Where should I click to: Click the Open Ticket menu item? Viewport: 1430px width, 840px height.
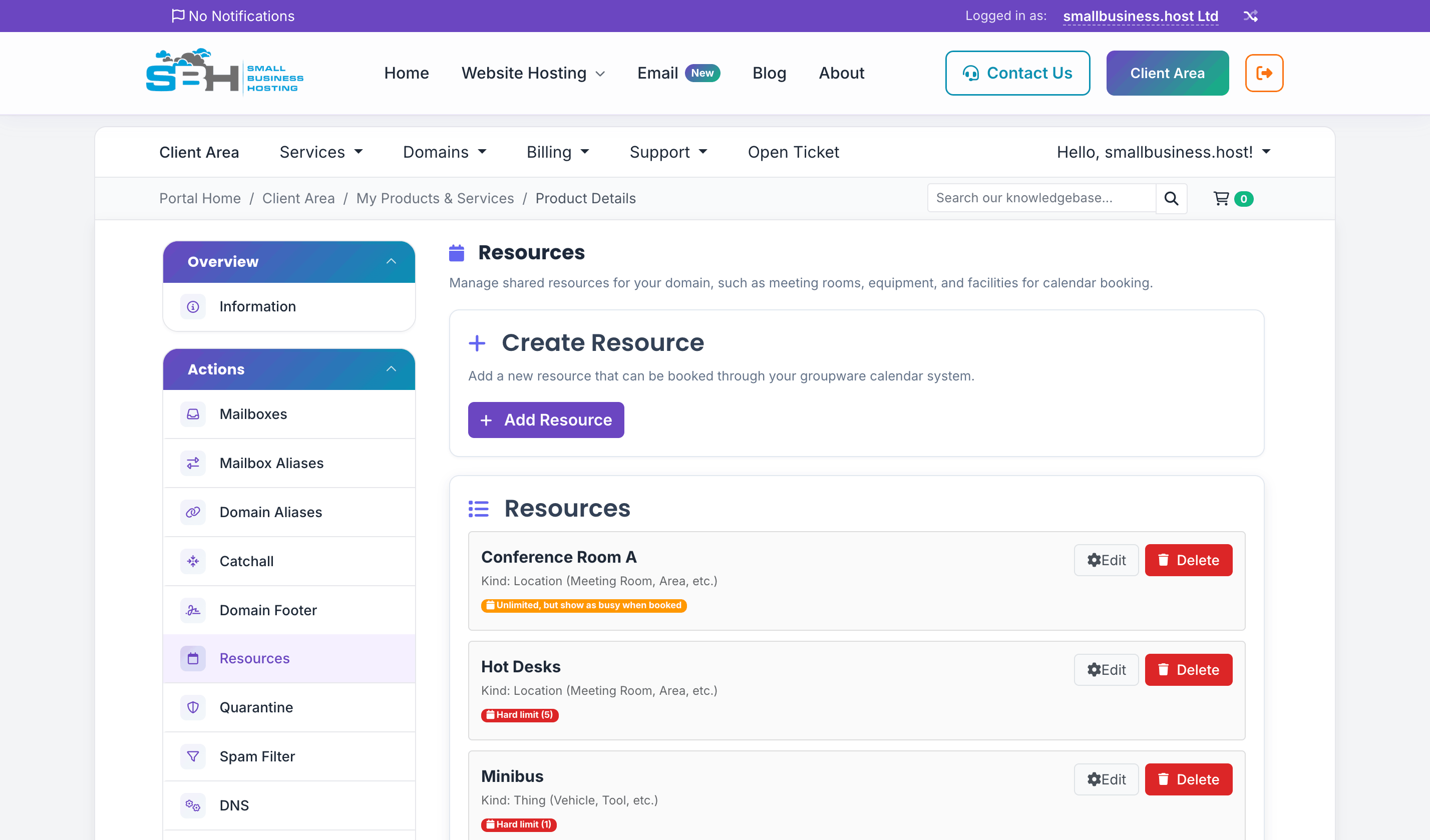[x=793, y=152]
